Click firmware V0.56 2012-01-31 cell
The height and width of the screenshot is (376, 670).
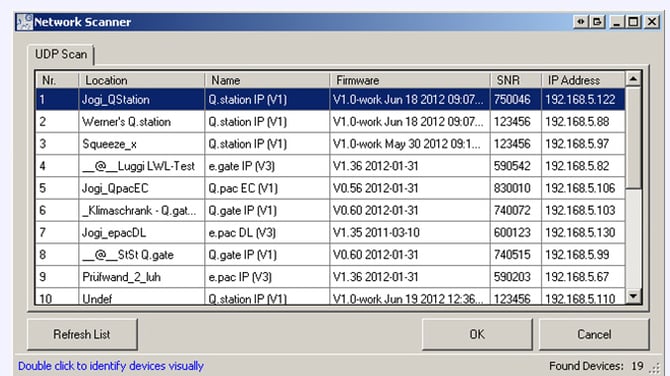point(410,188)
